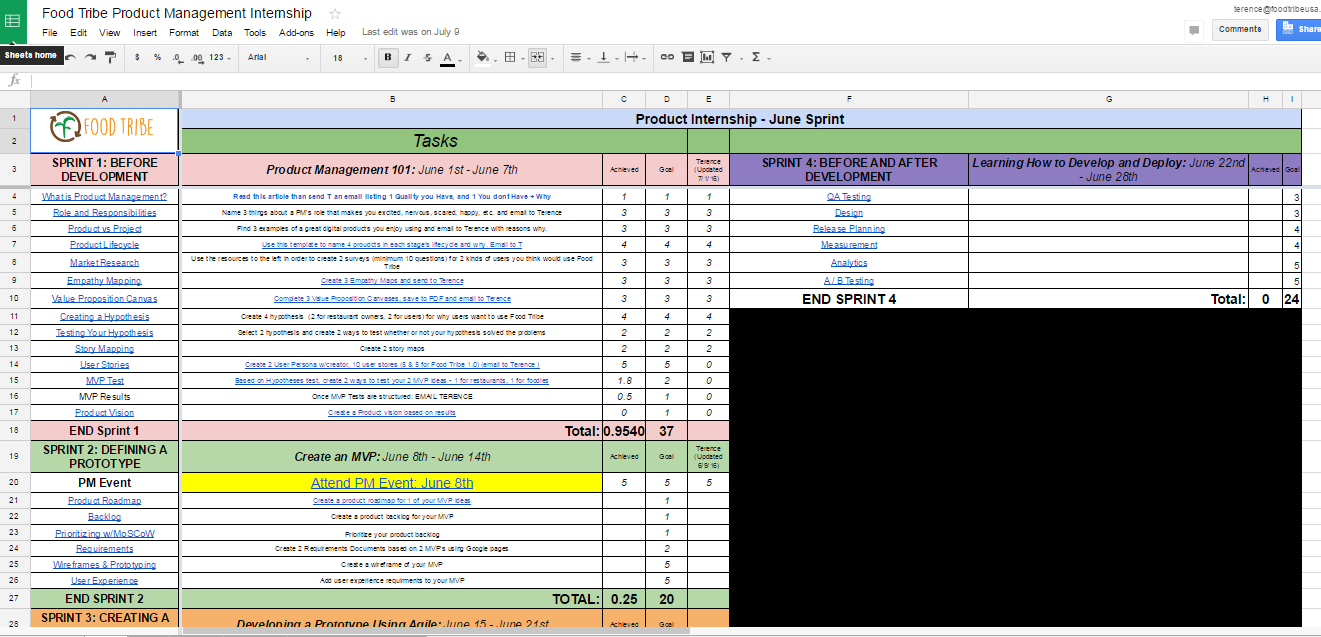The width and height of the screenshot is (1321, 637).
Task: Toggle Bold formatting
Action: (x=388, y=58)
